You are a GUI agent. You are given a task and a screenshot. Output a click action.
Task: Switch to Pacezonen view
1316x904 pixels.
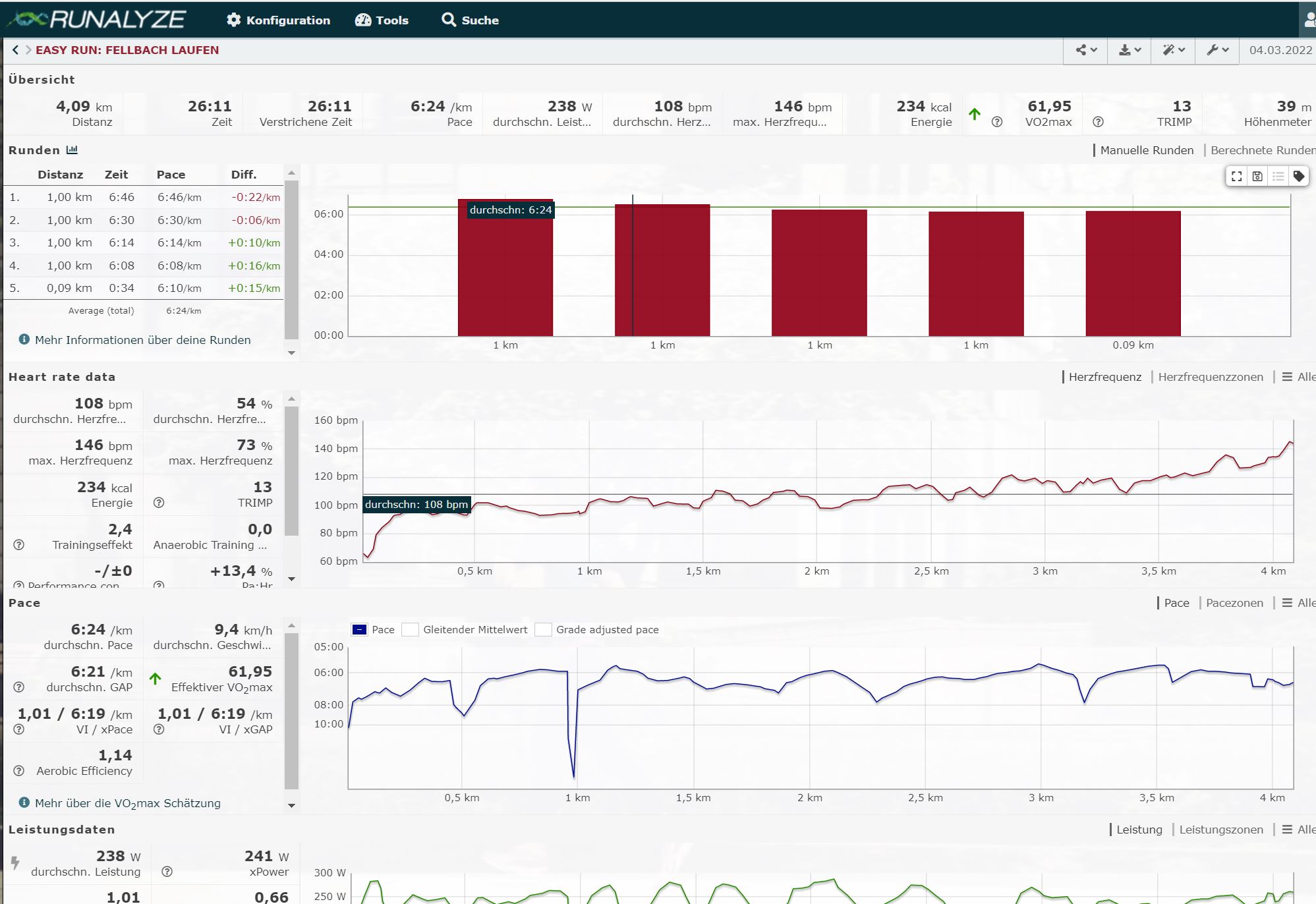pyautogui.click(x=1234, y=603)
